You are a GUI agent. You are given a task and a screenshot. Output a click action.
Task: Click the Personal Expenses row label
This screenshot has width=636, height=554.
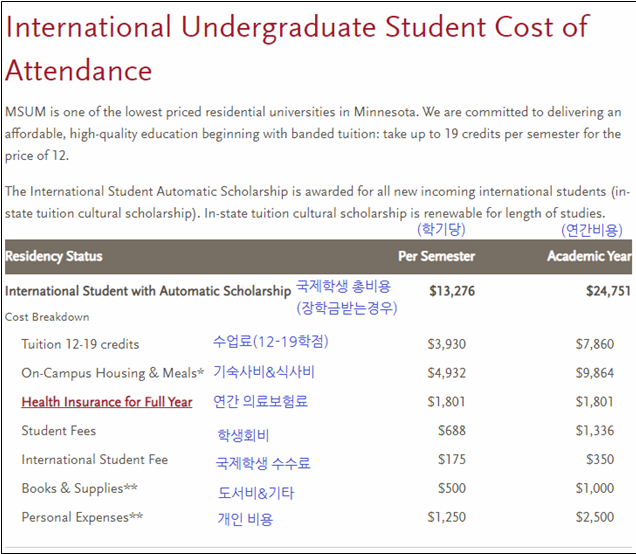tap(82, 517)
